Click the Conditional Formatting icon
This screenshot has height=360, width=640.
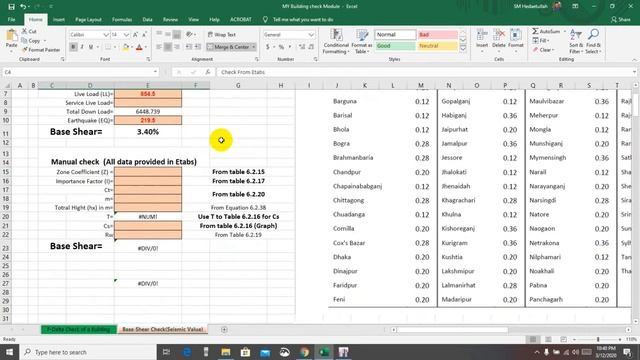[336, 35]
